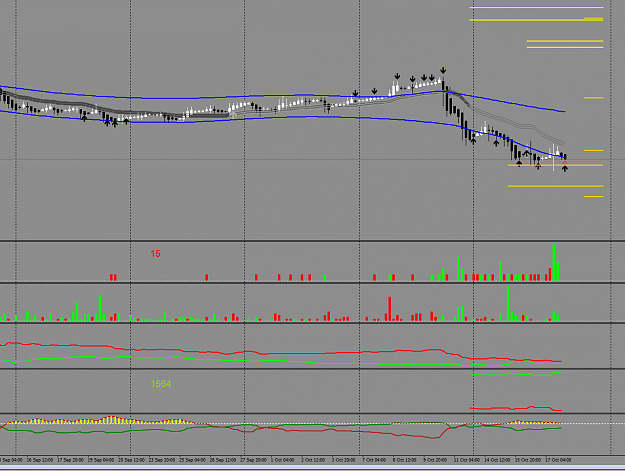Select the "17 Oct 04:00" time axis label
Image resolution: width=625 pixels, height=471 pixels.
558,460
